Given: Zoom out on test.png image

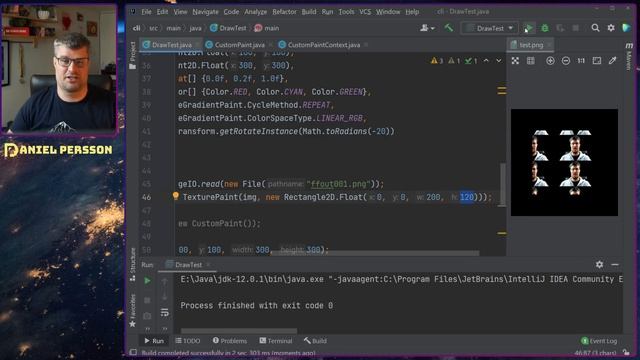Looking at the screenshot, I should tap(566, 61).
